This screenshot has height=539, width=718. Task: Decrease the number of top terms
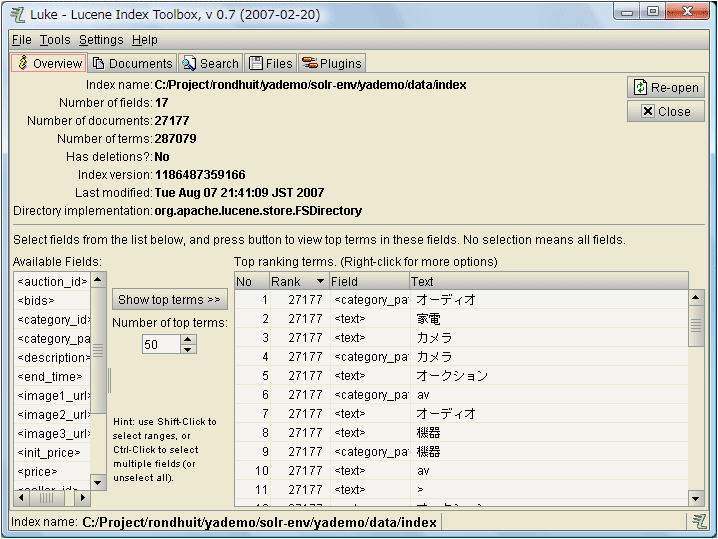click(188, 349)
